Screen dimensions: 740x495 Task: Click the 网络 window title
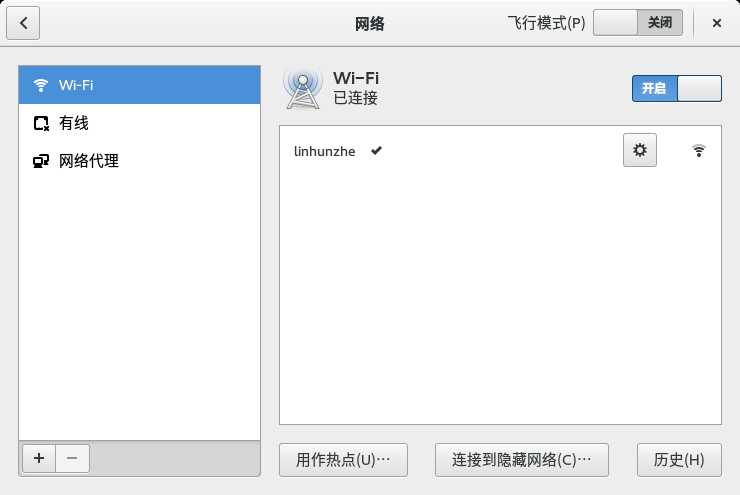(370, 23)
